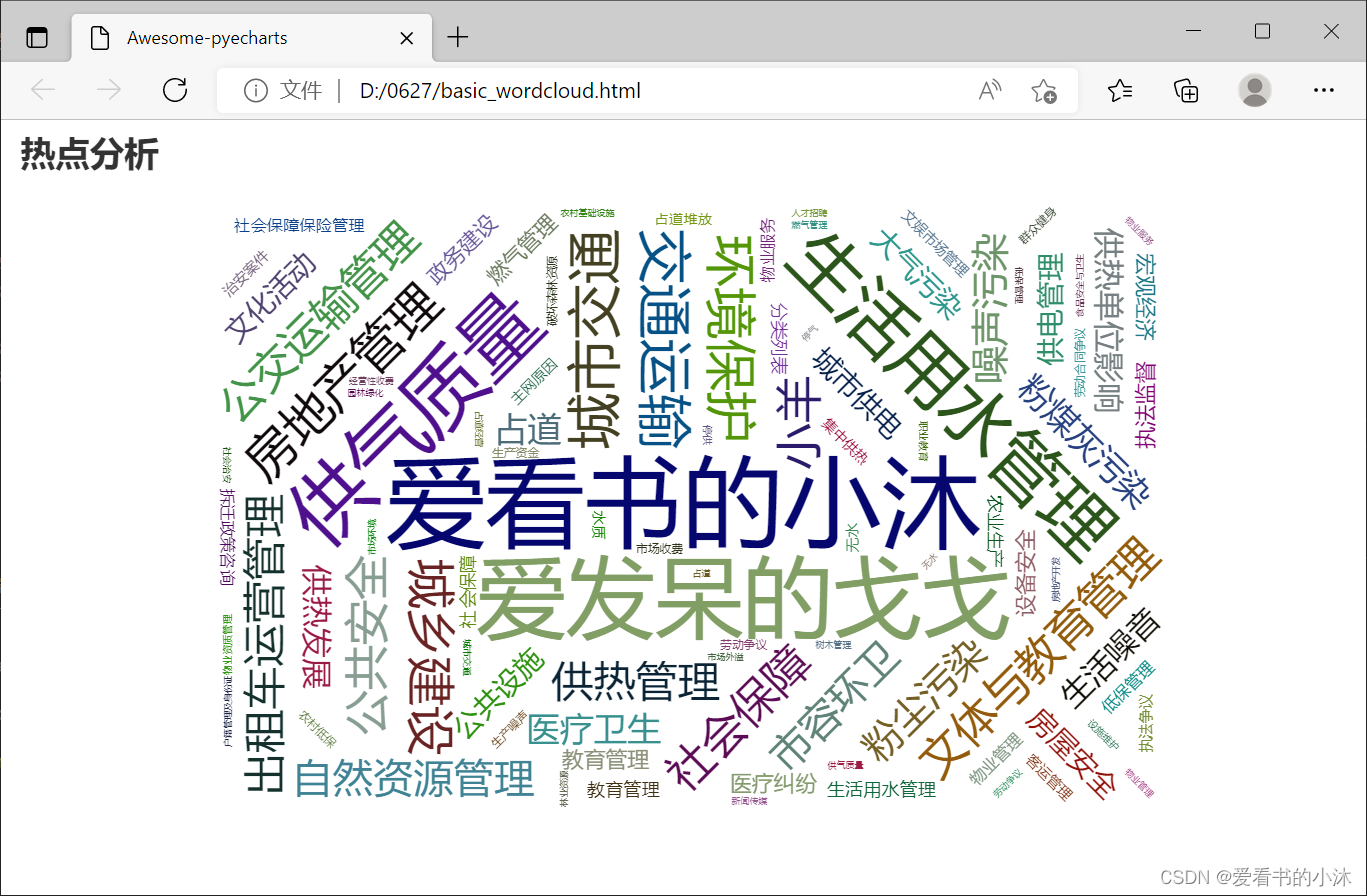The height and width of the screenshot is (896, 1367).
Task: Open Collections via the stacked squares icon
Action: point(1185,90)
